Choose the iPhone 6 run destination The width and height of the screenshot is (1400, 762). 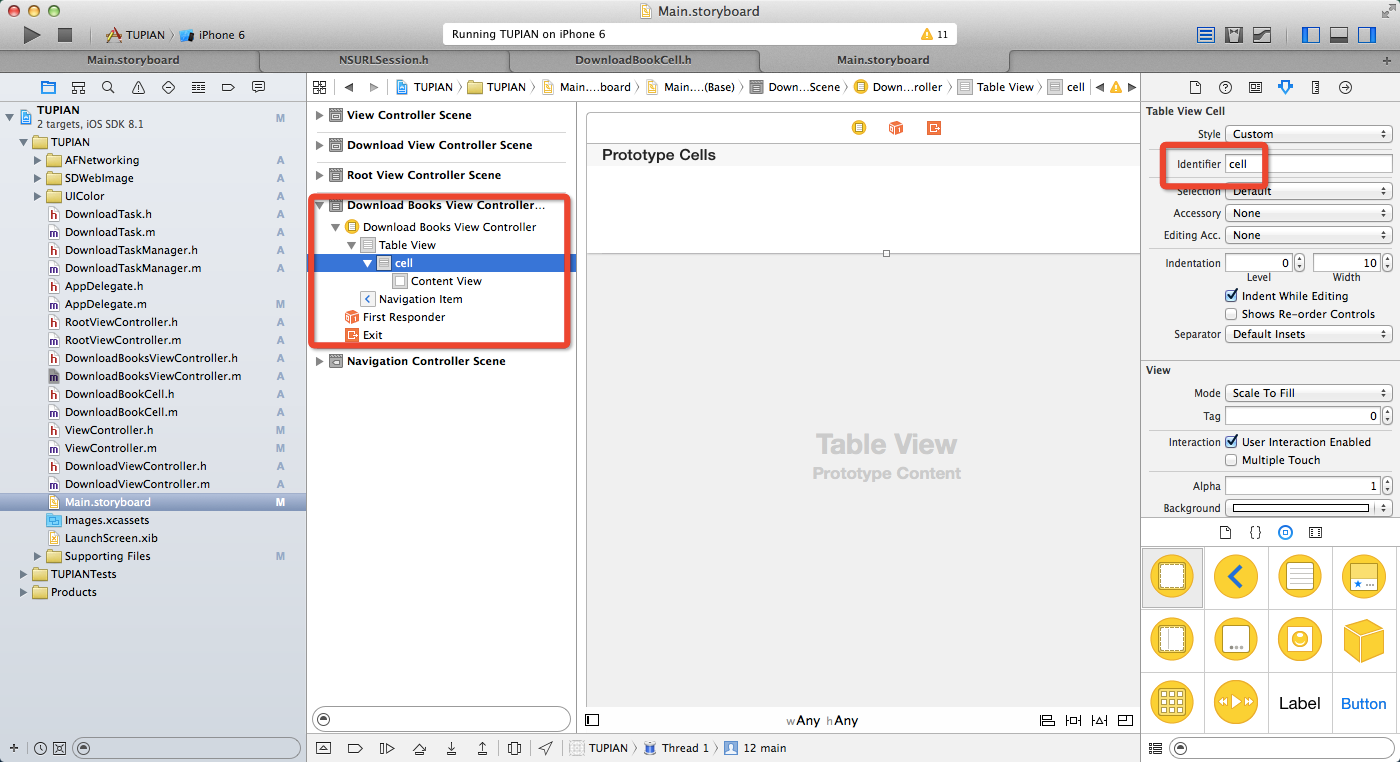(x=213, y=35)
